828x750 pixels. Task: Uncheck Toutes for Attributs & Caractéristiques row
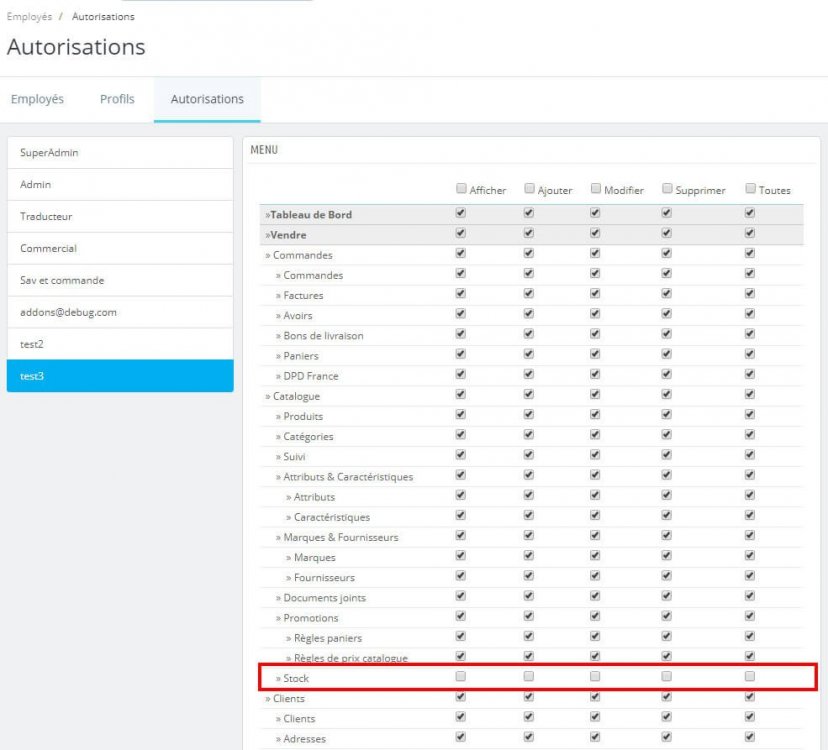(x=750, y=475)
